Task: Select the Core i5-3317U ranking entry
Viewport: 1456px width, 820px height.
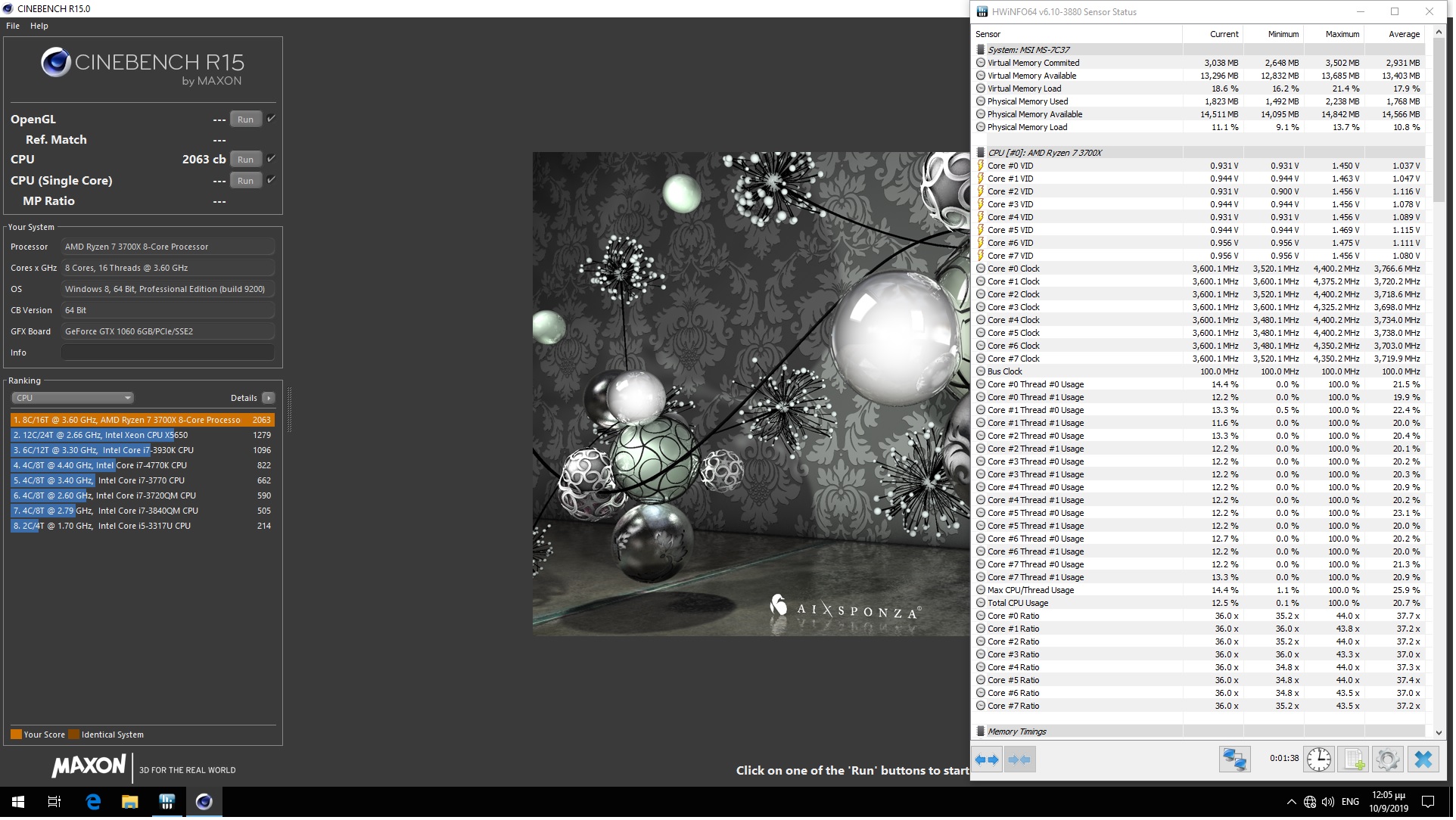Action: point(142,526)
